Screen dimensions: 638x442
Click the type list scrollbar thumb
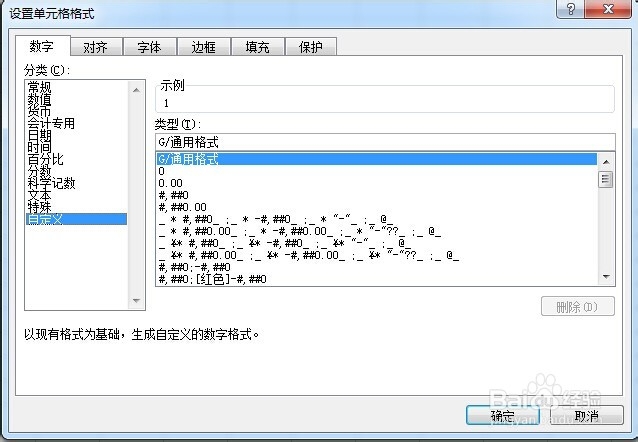[606, 179]
